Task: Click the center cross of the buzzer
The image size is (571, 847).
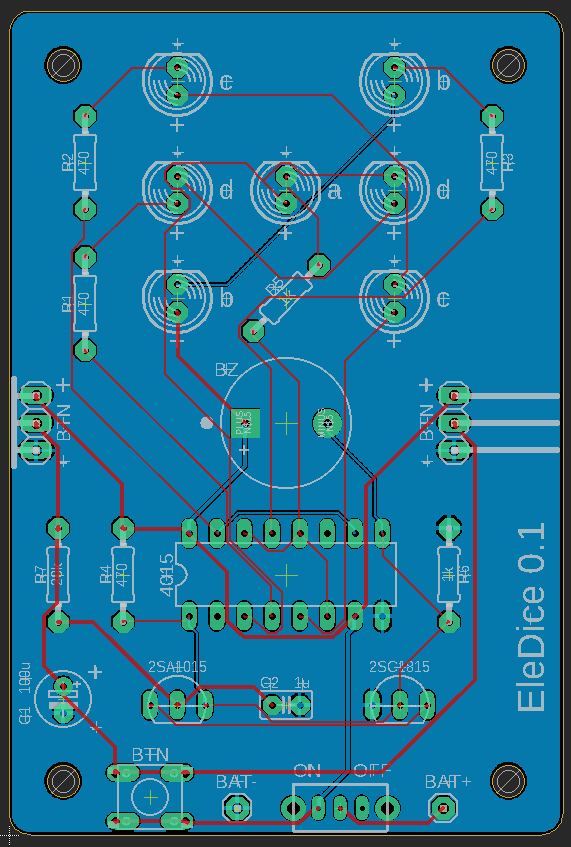Action: [286, 423]
